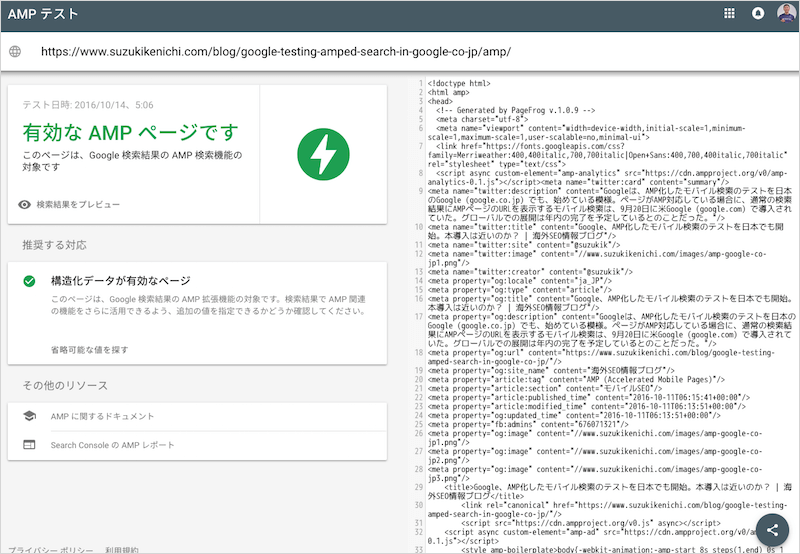Click the og:updated_time meta line
Viewport: 800px width, 554px height.
point(574,416)
